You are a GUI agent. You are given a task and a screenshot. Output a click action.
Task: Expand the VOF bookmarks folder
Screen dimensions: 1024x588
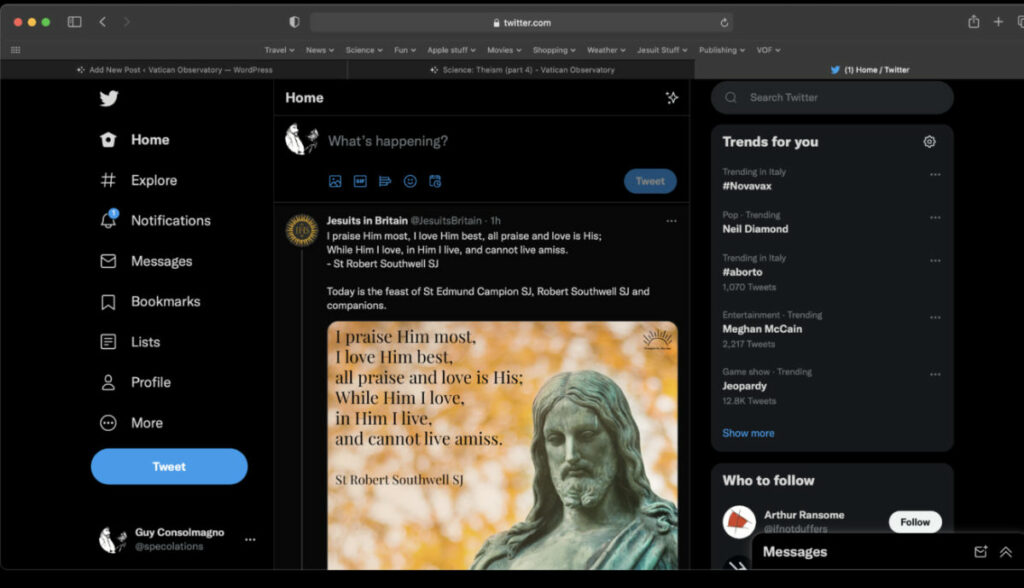point(769,50)
